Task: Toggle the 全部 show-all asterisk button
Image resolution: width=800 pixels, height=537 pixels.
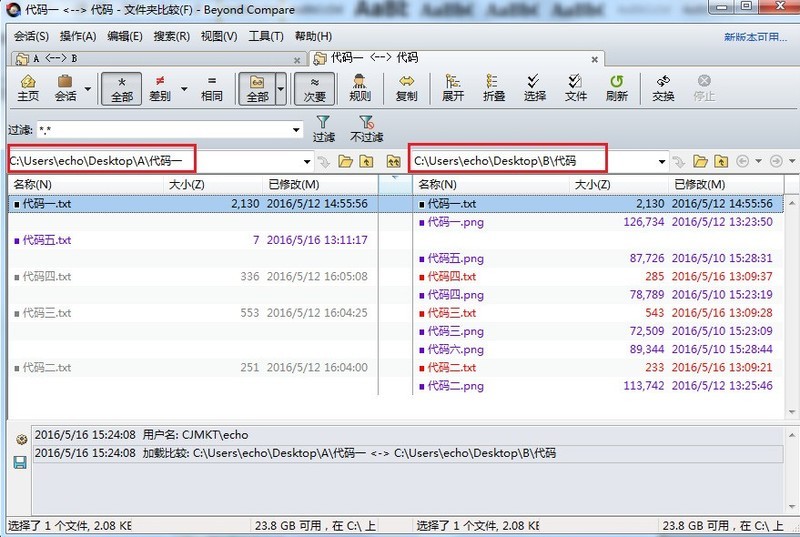Action: click(x=121, y=89)
